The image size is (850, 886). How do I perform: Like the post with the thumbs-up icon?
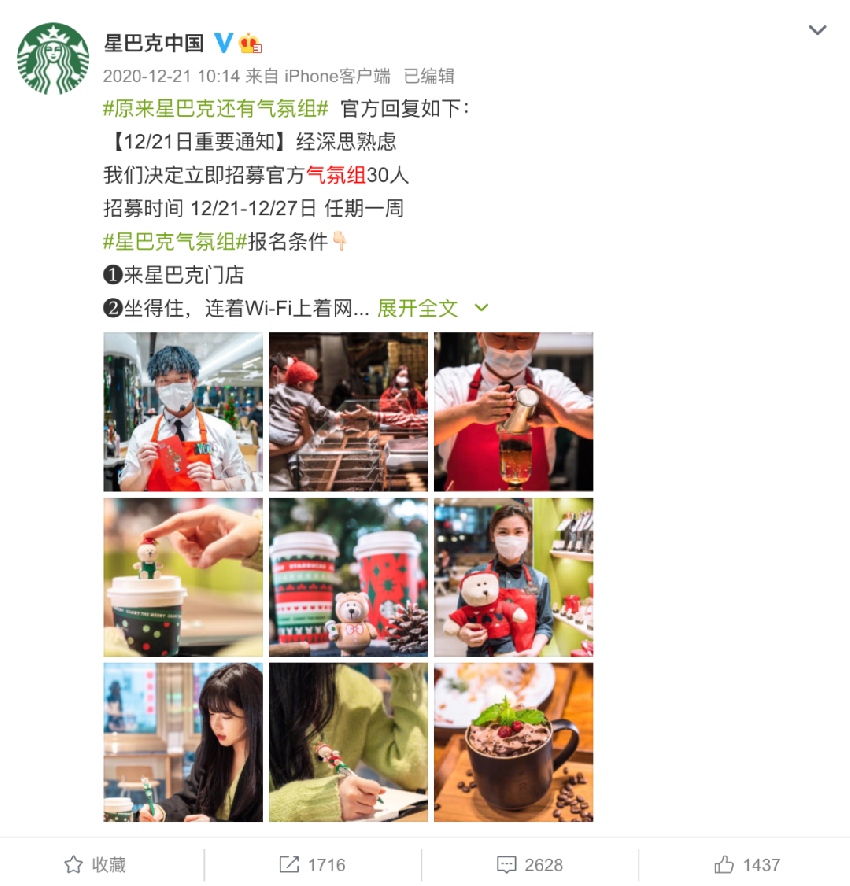[x=724, y=864]
